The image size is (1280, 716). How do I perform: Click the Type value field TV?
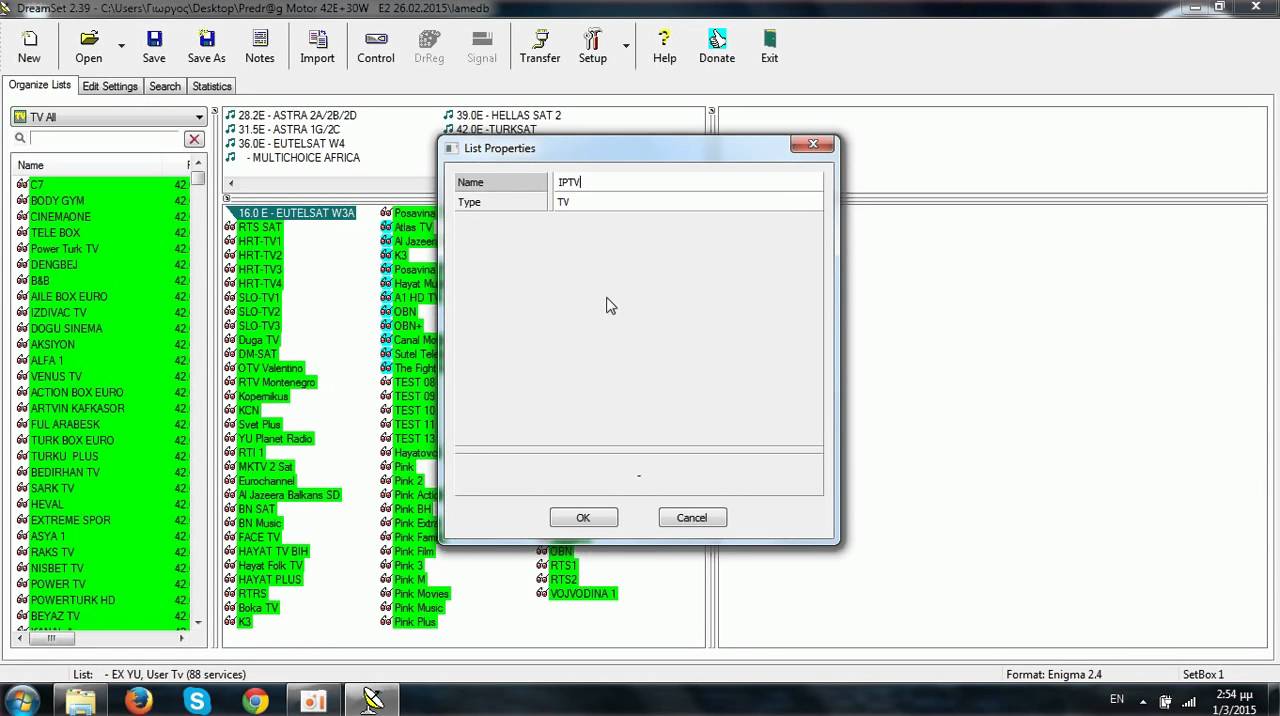click(x=688, y=202)
